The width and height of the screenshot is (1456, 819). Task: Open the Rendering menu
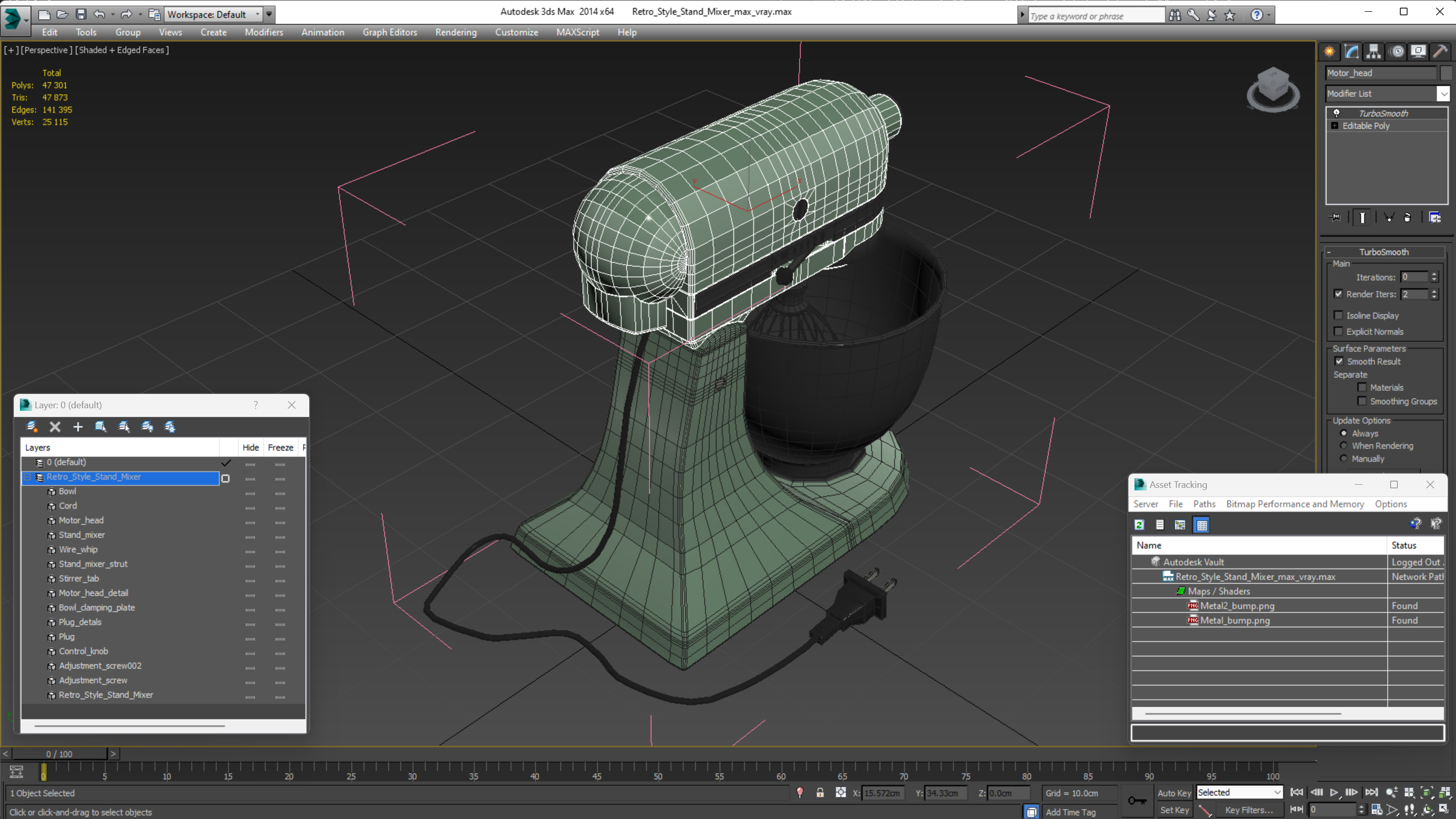click(x=456, y=32)
